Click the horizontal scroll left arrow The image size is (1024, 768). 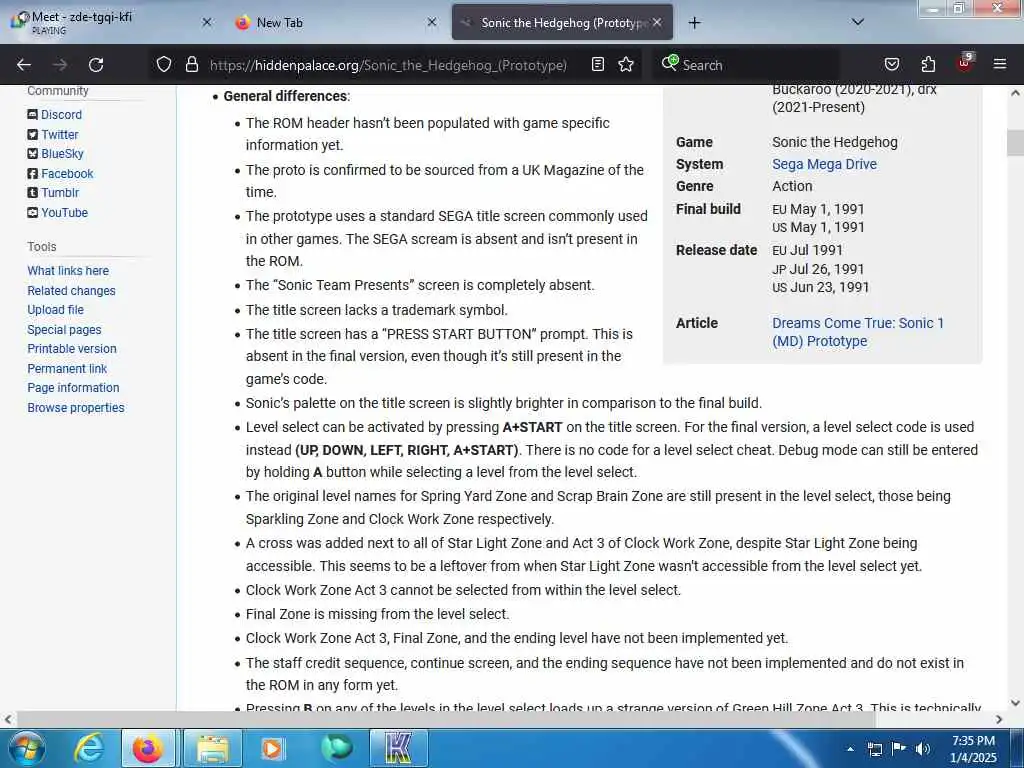[7, 720]
